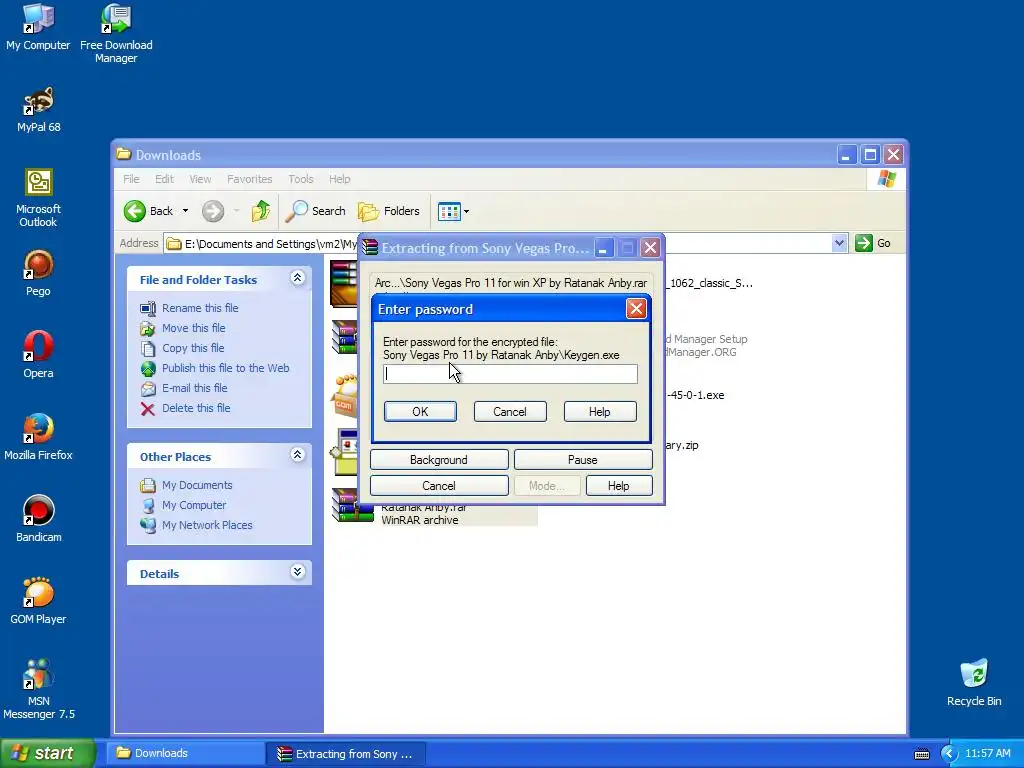Open GOM Player desktop icon
This screenshot has width=1024, height=768.
point(38,601)
